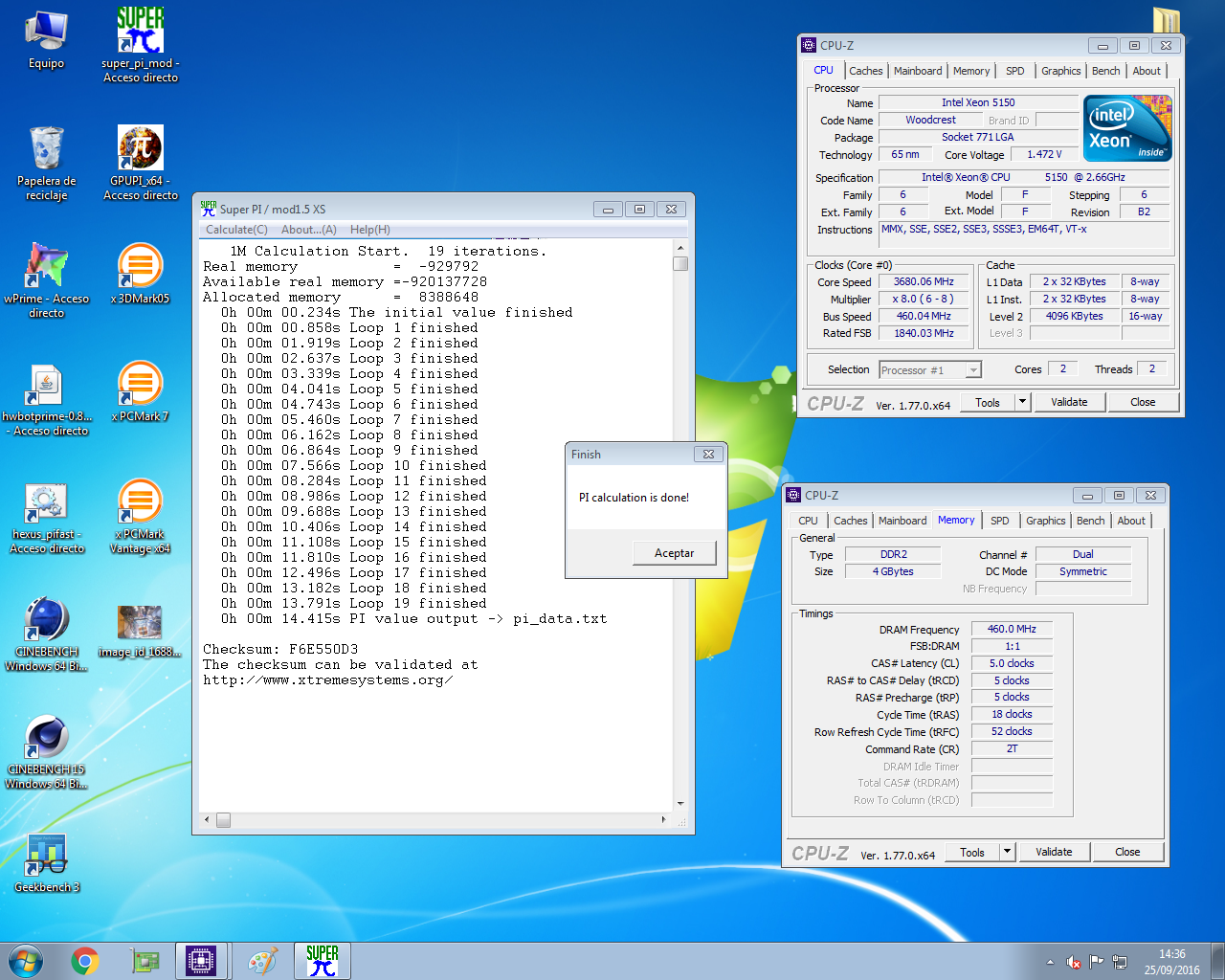This screenshot has height=980, width=1225.
Task: Select Bench tab in bottom CPU-Z window
Action: (x=1090, y=521)
